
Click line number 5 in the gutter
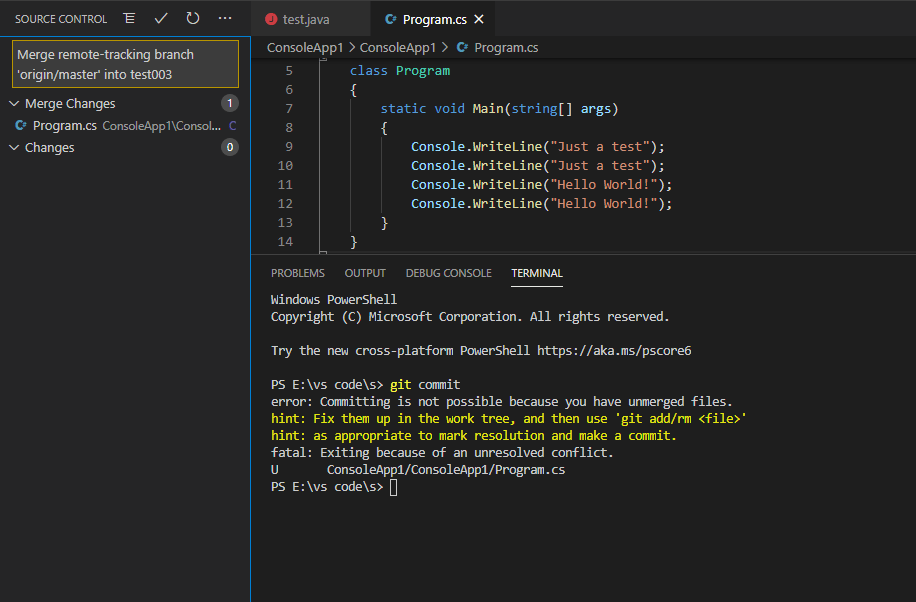289,71
